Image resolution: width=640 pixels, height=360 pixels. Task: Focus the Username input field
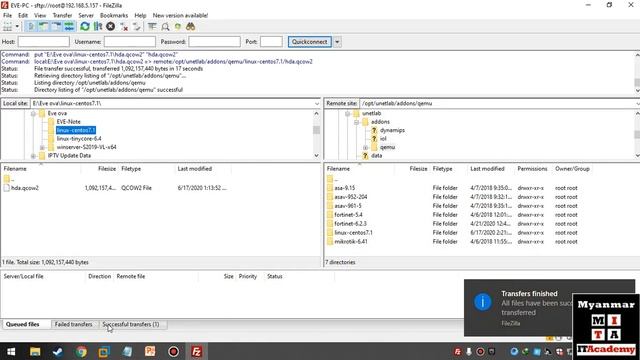(129, 42)
